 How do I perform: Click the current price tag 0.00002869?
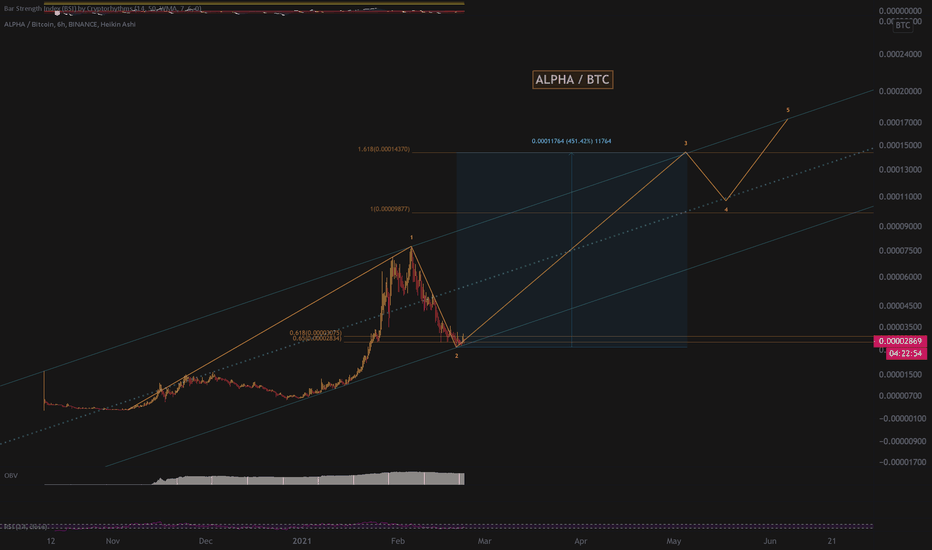[900, 341]
